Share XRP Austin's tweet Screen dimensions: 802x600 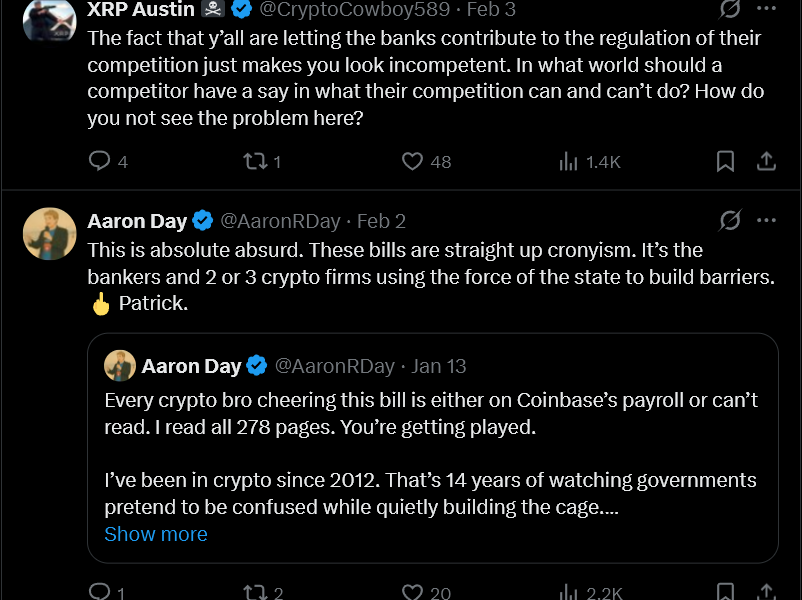pos(766,161)
